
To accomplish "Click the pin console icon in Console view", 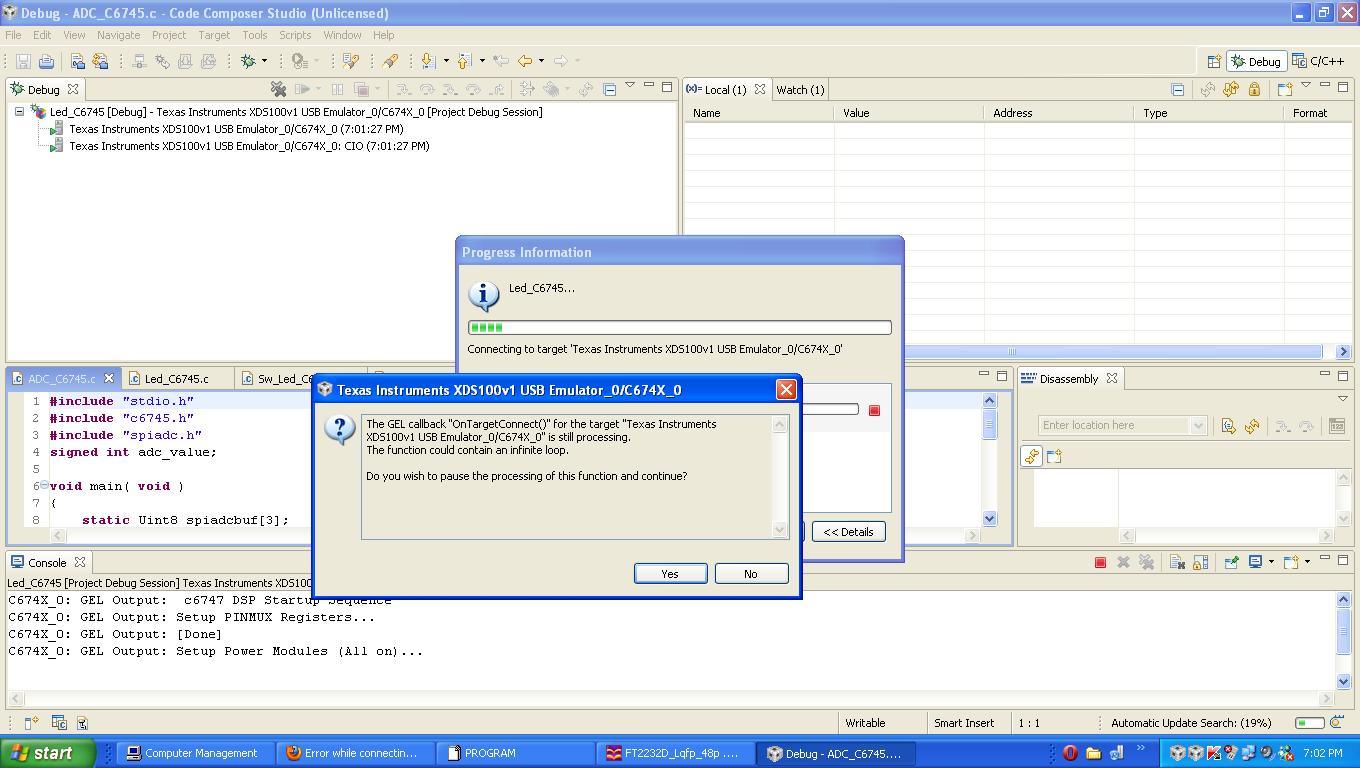I will (1231, 562).
